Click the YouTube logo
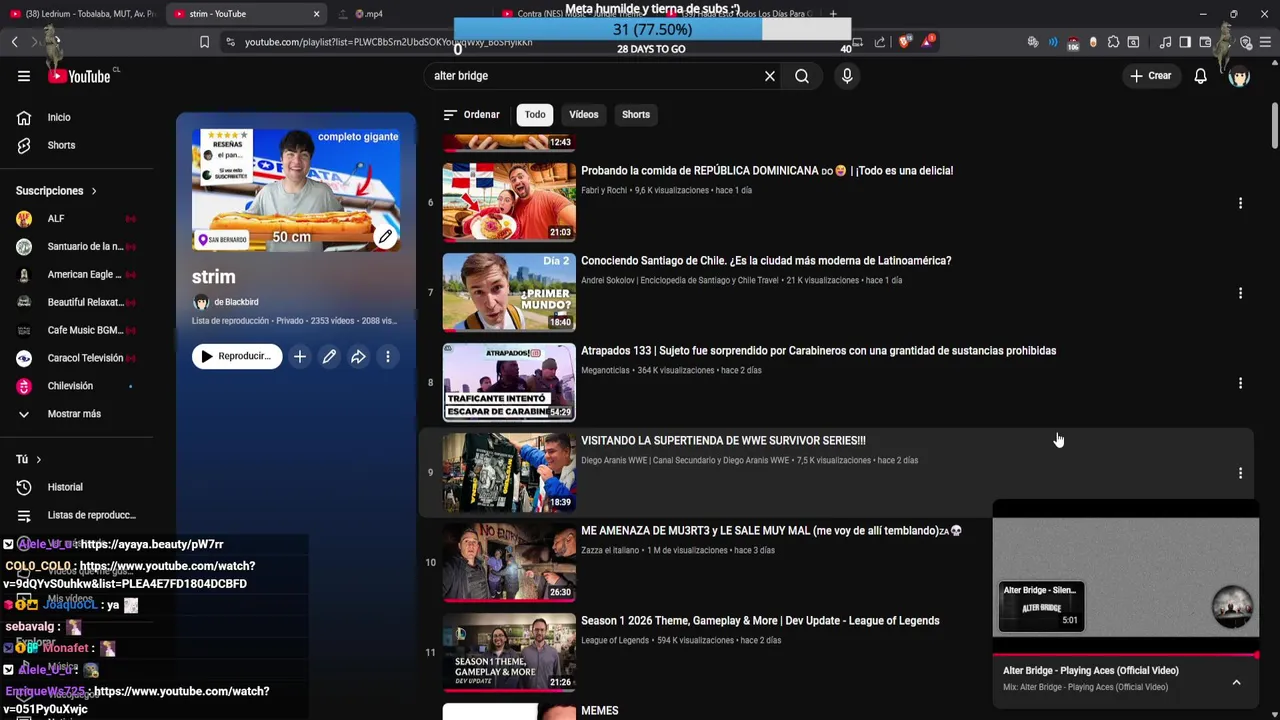The height and width of the screenshot is (720, 1280). [x=79, y=76]
